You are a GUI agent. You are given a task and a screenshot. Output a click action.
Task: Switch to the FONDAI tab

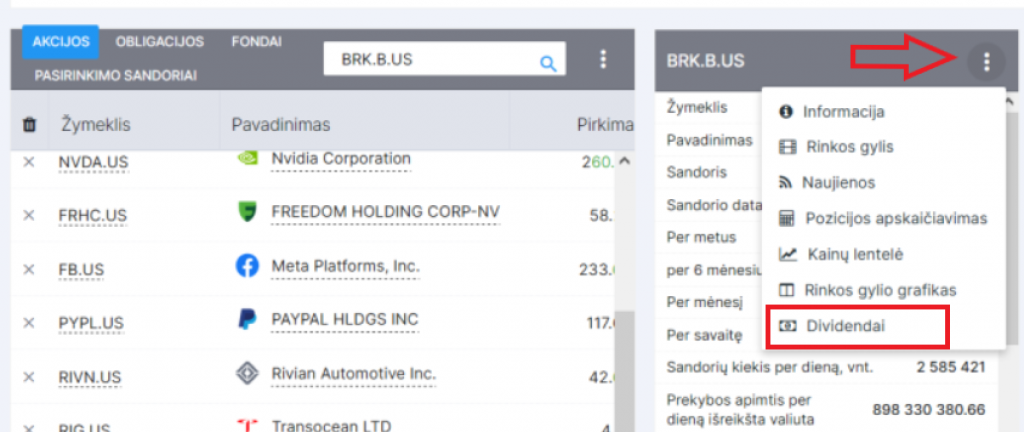tap(256, 42)
